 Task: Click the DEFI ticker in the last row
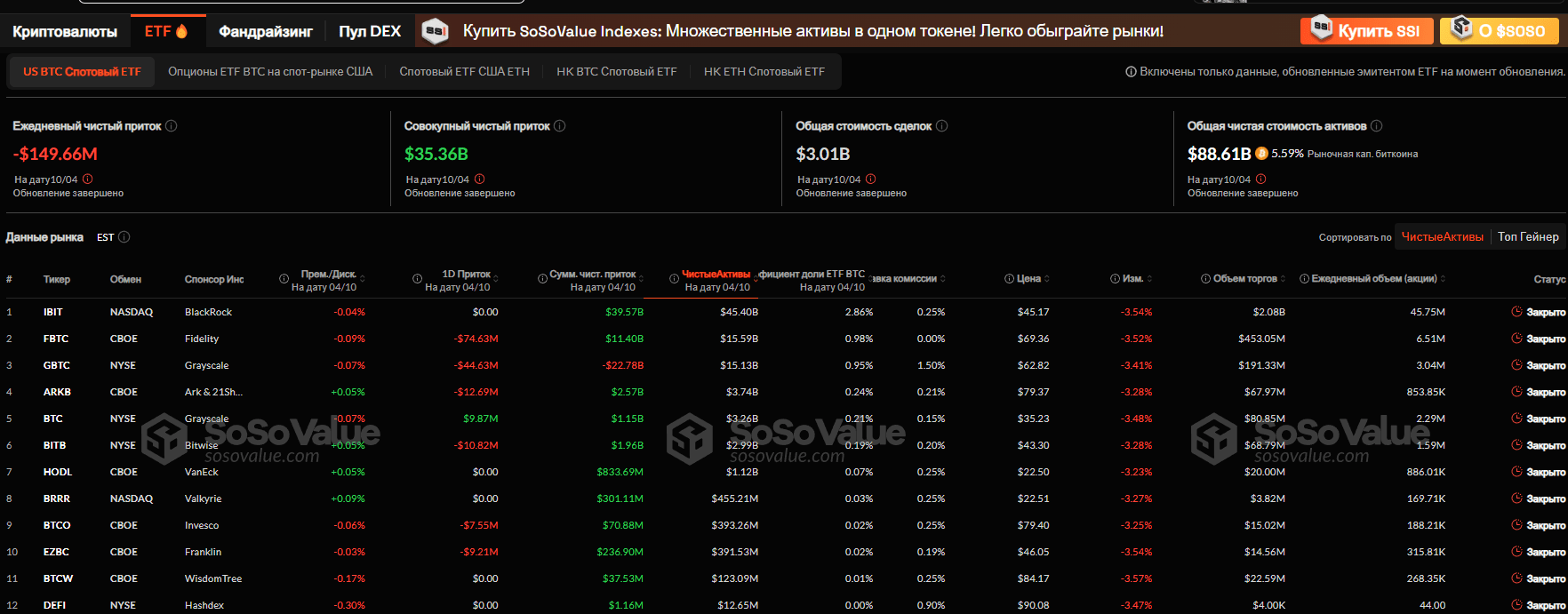[x=54, y=605]
